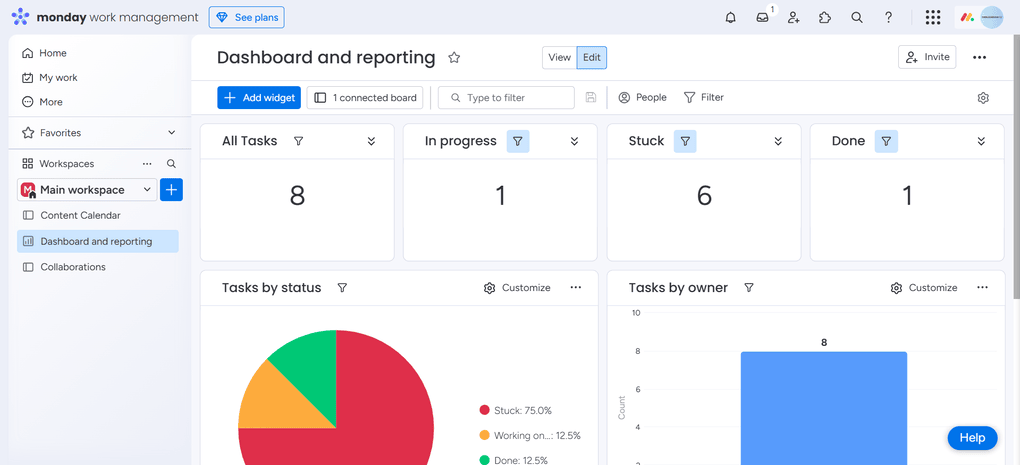Open the People filter
This screenshot has height=465, width=1020.
click(x=643, y=98)
